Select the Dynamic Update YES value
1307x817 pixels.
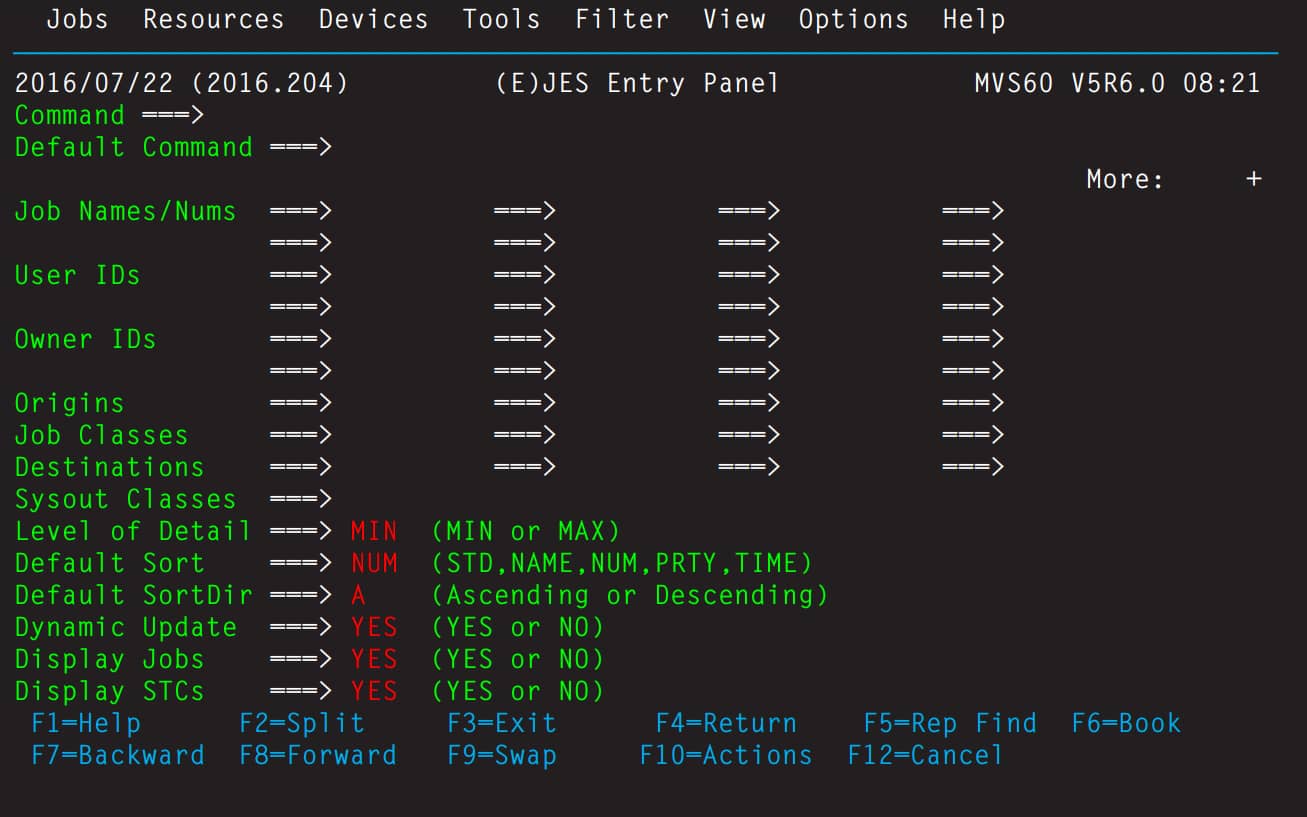click(x=374, y=627)
